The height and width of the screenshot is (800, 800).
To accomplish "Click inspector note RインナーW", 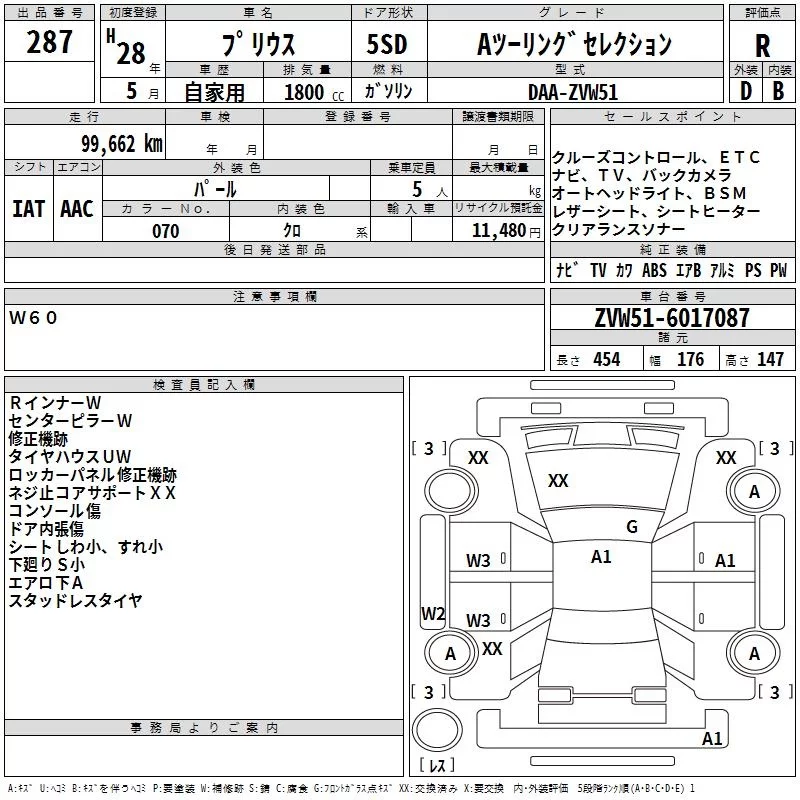I will click(x=55, y=403).
